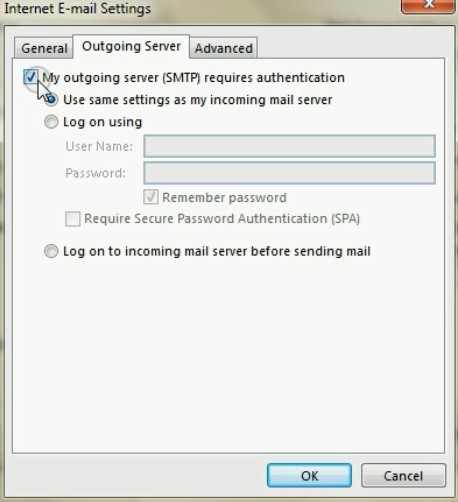The height and width of the screenshot is (502, 458).
Task: Click the 'Log on to incoming mail server before sending mail' text
Action: (217, 251)
